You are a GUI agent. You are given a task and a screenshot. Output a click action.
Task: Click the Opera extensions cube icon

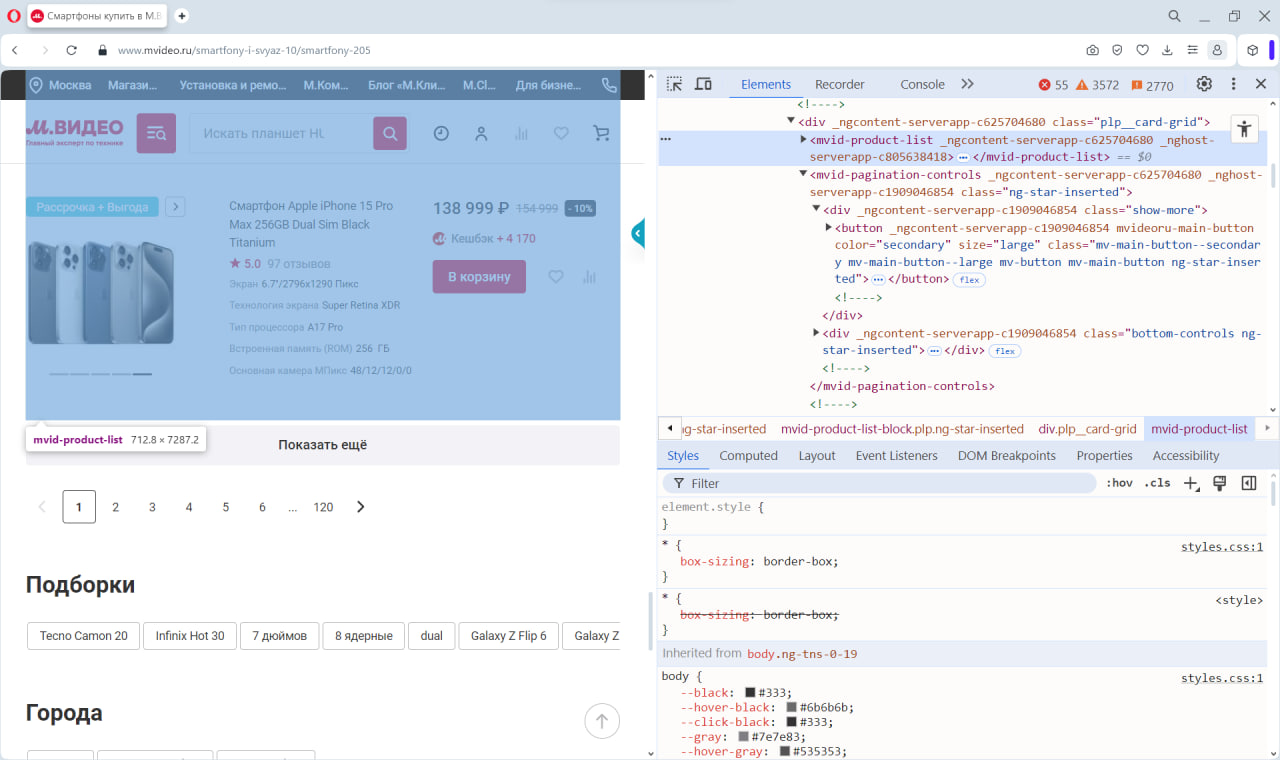coord(1252,50)
